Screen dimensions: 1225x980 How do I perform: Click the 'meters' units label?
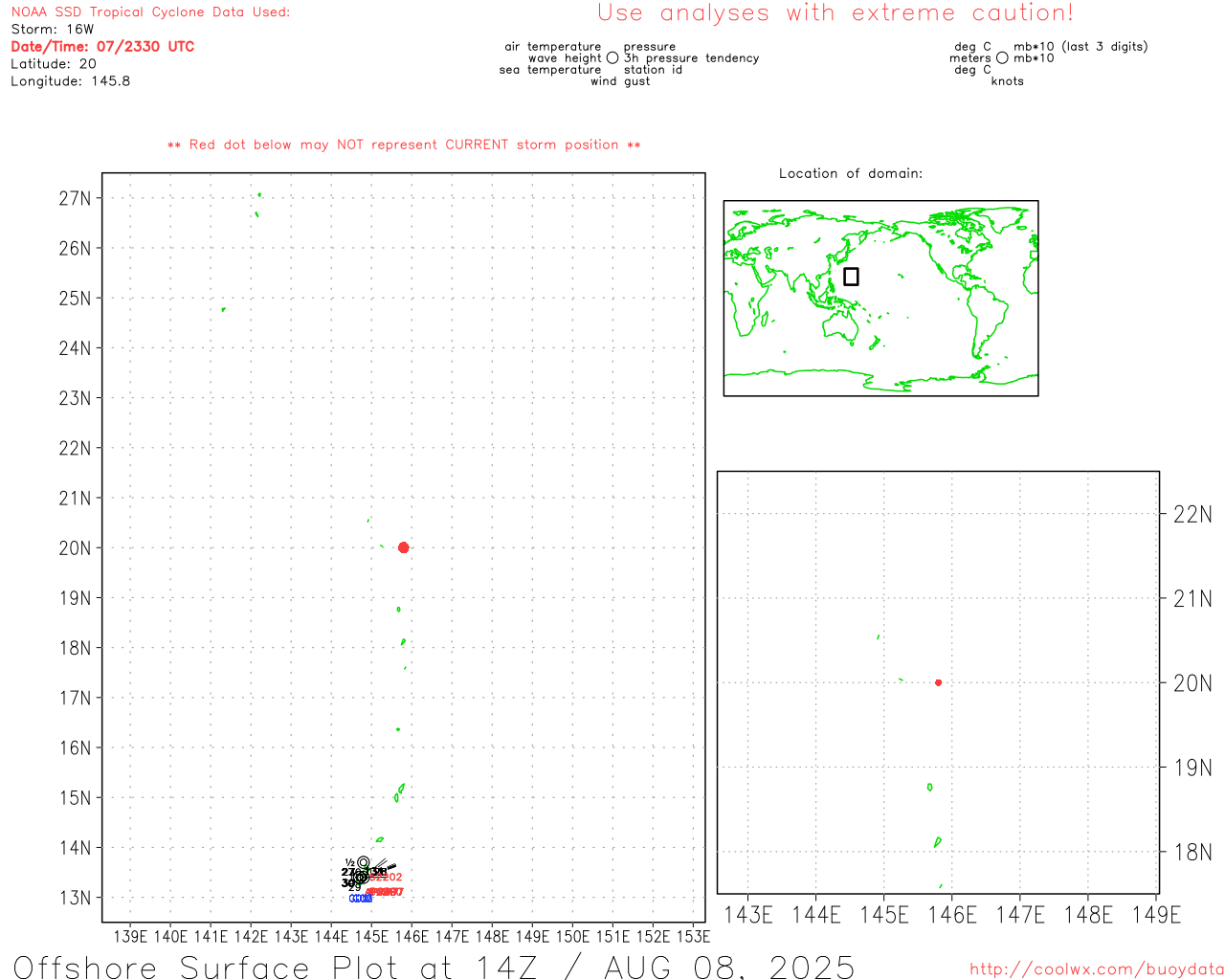970,58
